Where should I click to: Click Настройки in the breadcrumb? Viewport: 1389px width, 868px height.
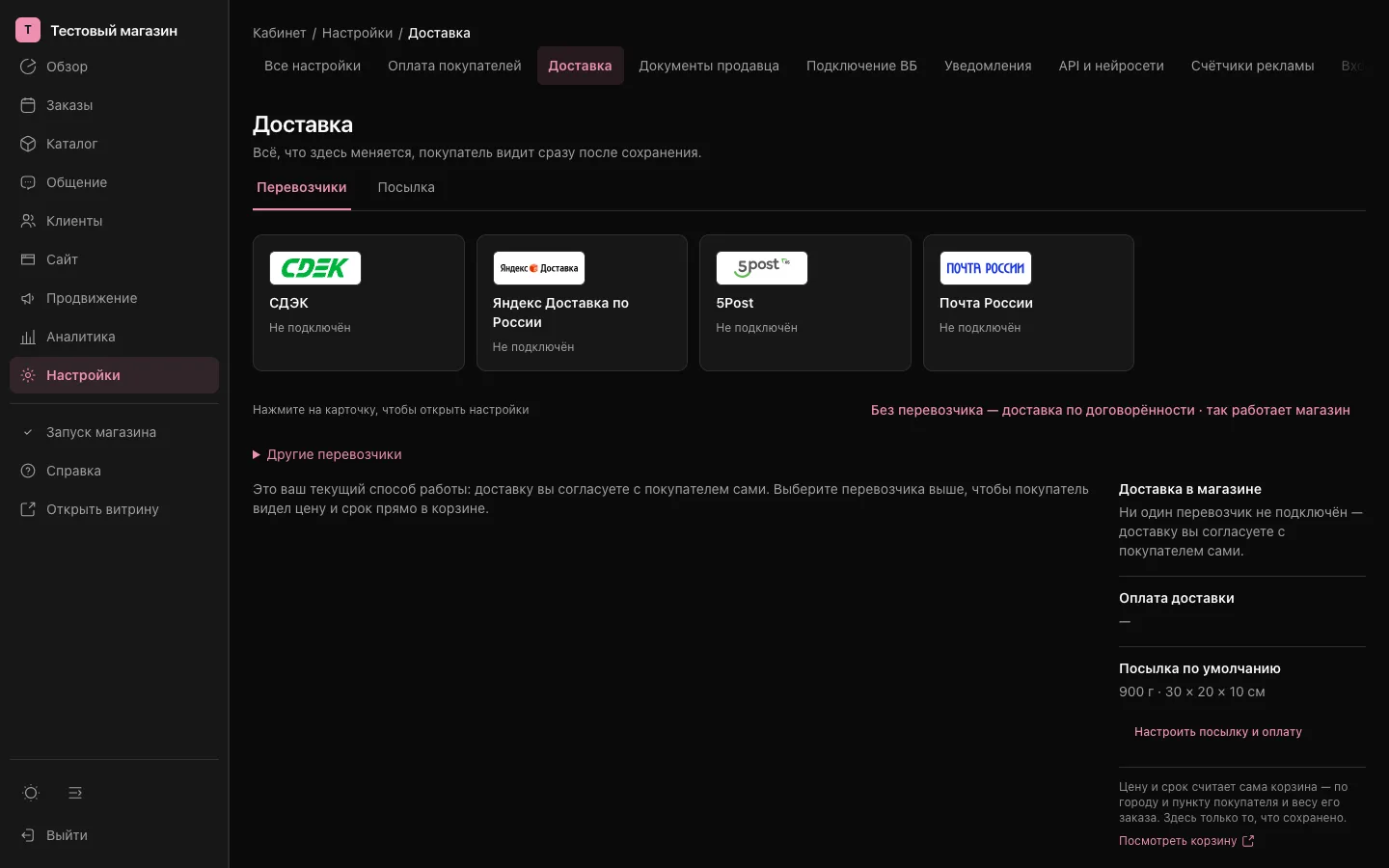click(x=357, y=33)
